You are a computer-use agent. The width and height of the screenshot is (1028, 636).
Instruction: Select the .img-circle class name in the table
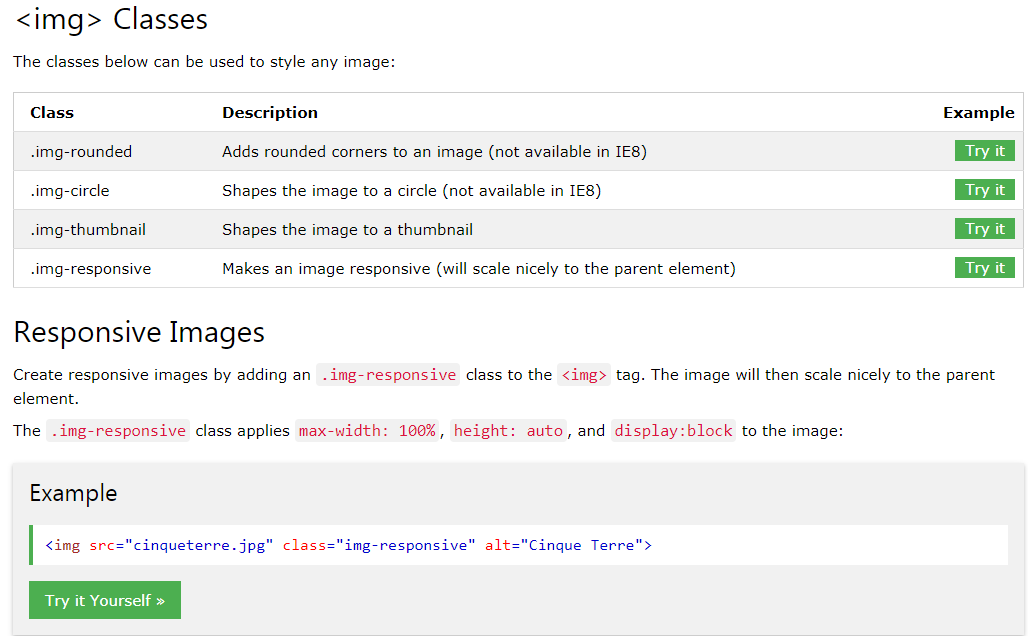70,189
